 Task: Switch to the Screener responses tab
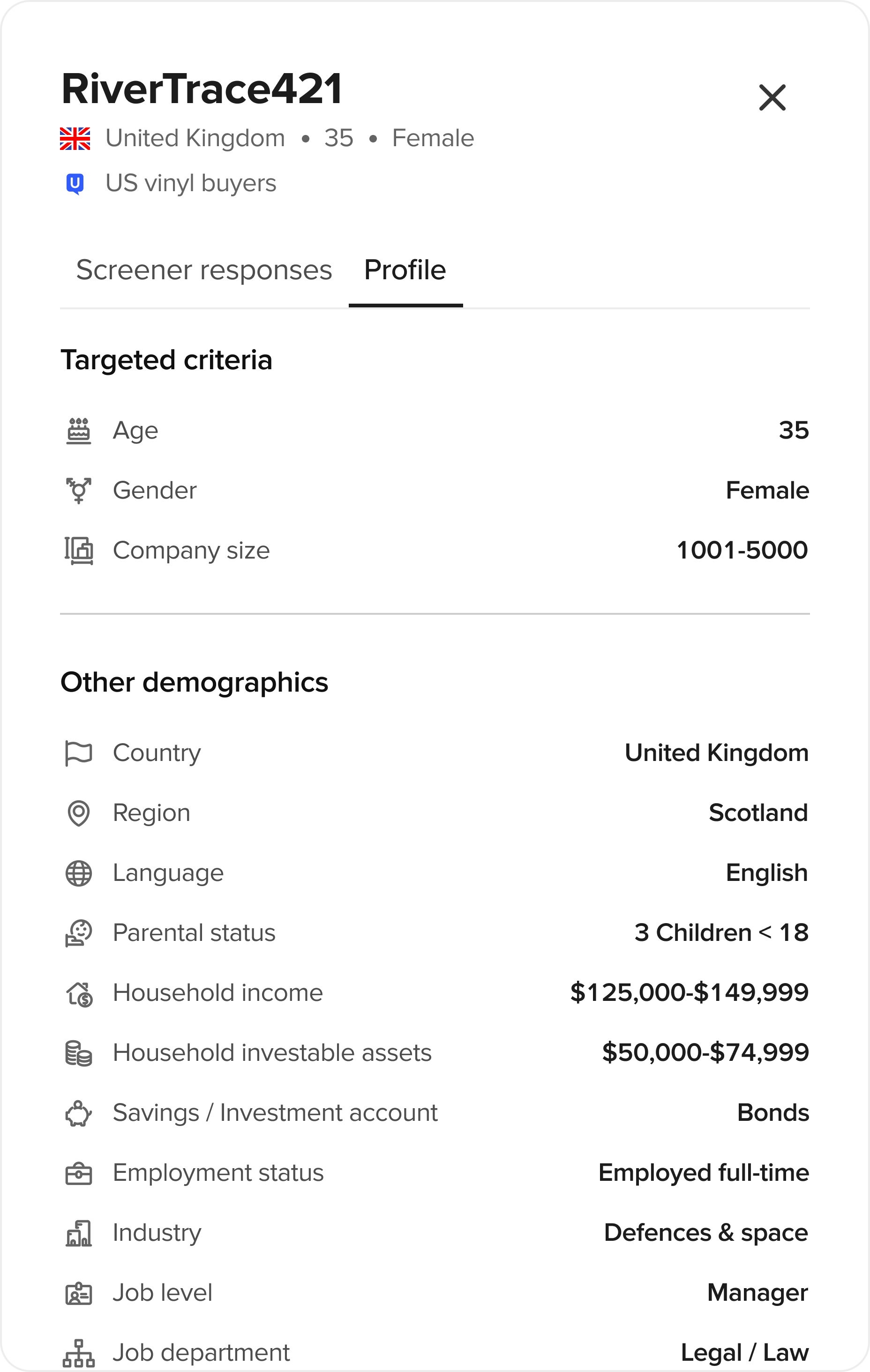tap(203, 270)
